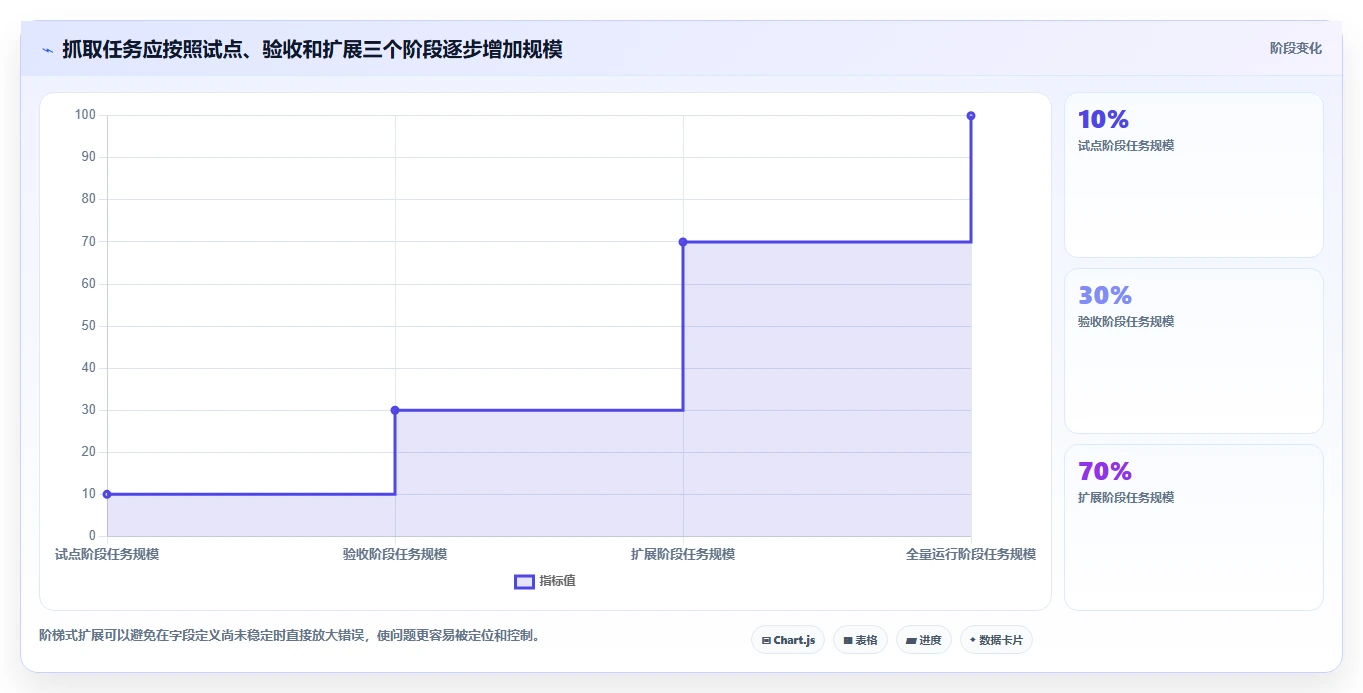Click the 扩展阶段任务规模 card label
The image size is (1363, 693).
(1126, 498)
